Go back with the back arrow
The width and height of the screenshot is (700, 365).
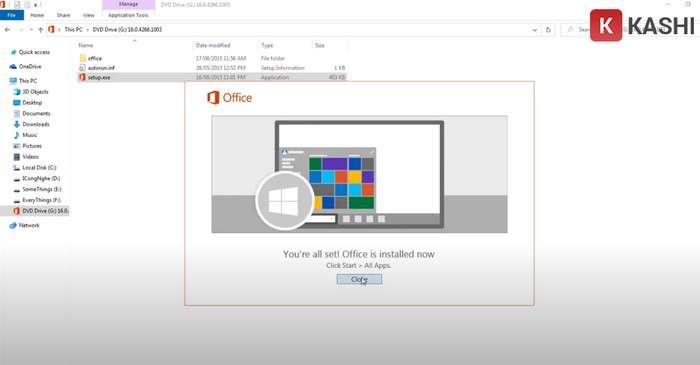(8, 29)
